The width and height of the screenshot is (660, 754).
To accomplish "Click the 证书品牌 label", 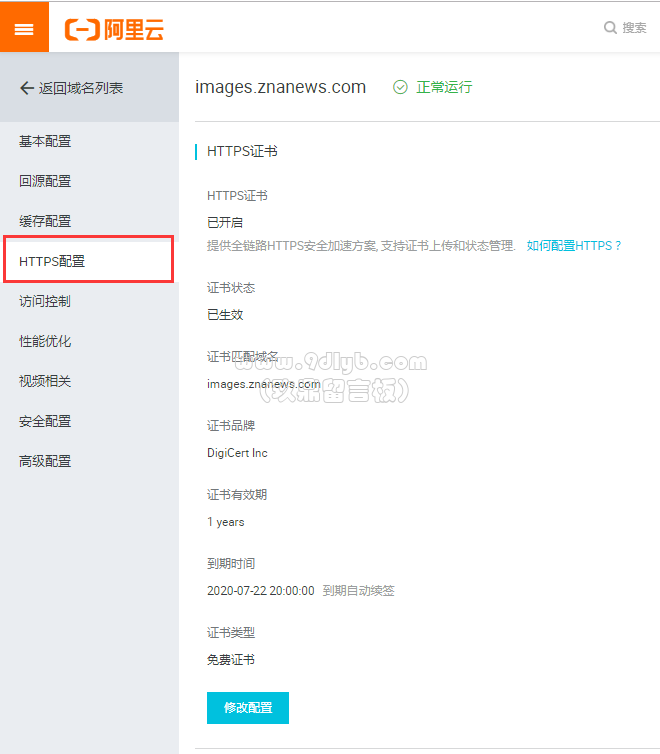I will pyautogui.click(x=231, y=426).
